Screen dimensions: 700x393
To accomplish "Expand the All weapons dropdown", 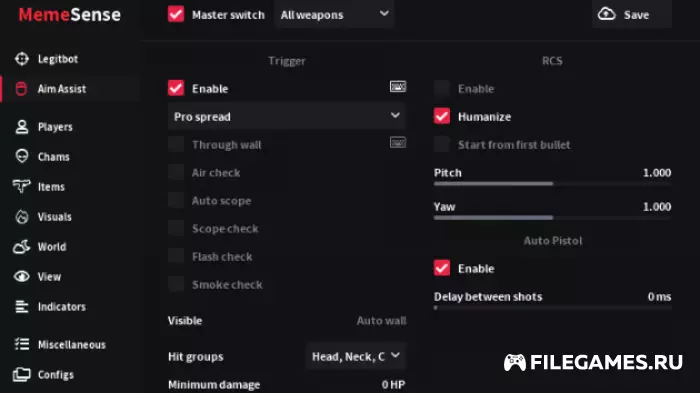I will 334,15.
